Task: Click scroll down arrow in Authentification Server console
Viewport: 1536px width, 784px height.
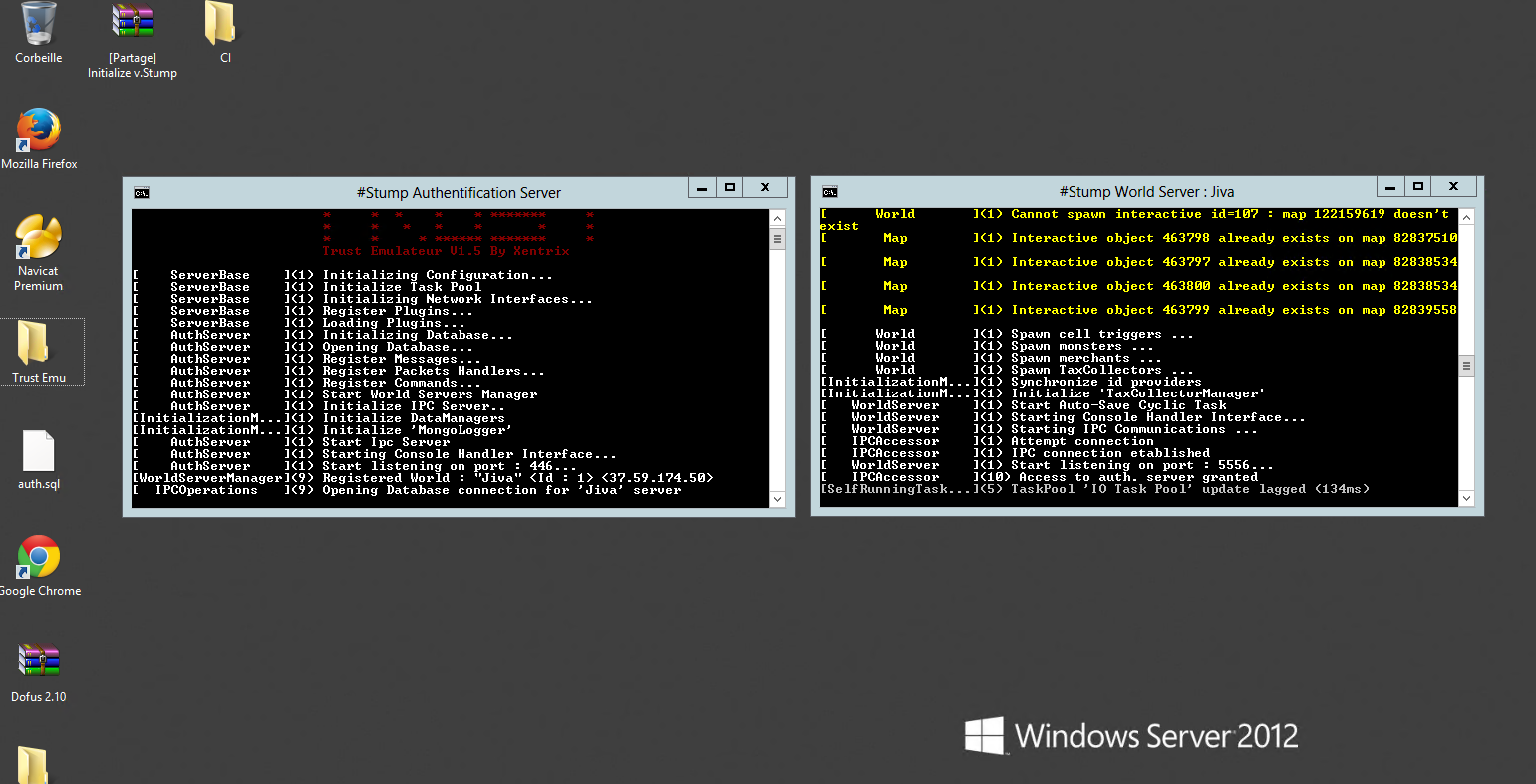Action: [778, 499]
